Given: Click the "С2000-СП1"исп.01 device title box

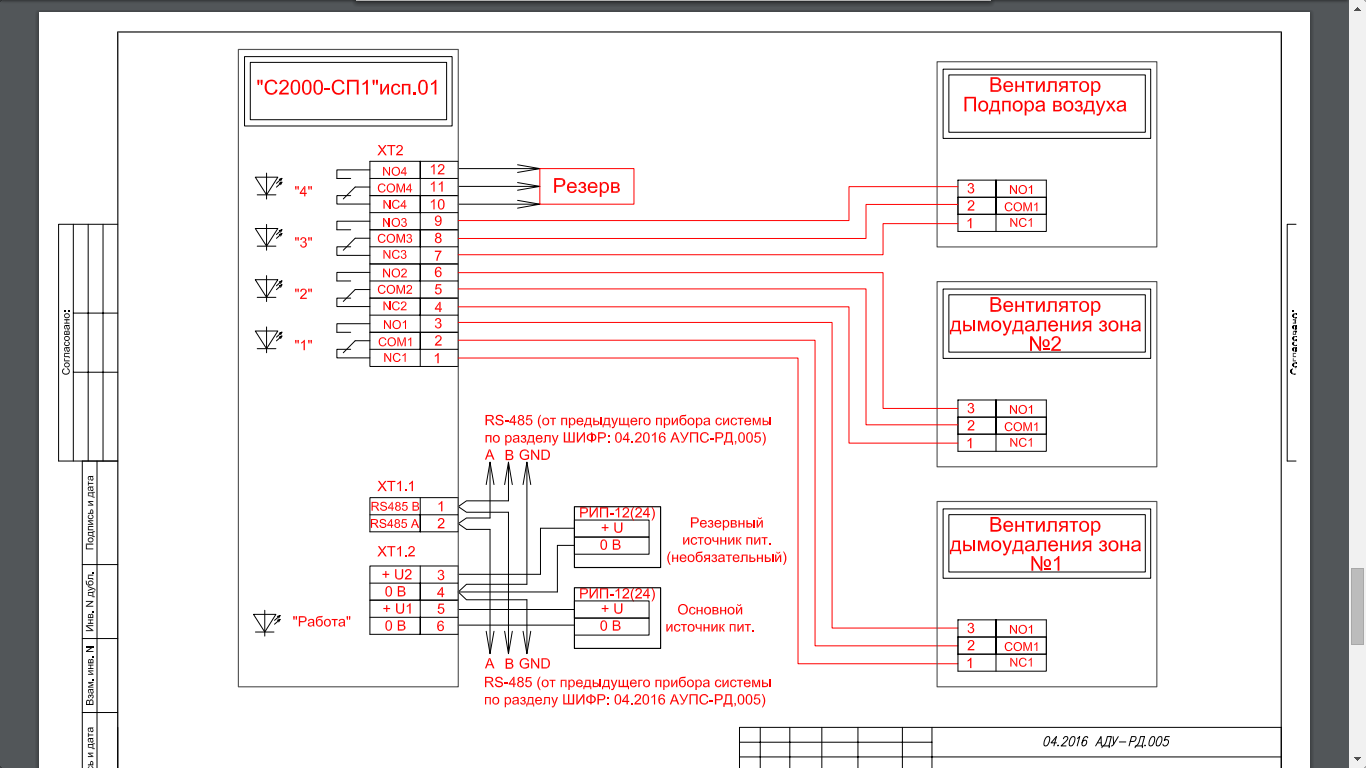Looking at the screenshot, I should tap(348, 92).
